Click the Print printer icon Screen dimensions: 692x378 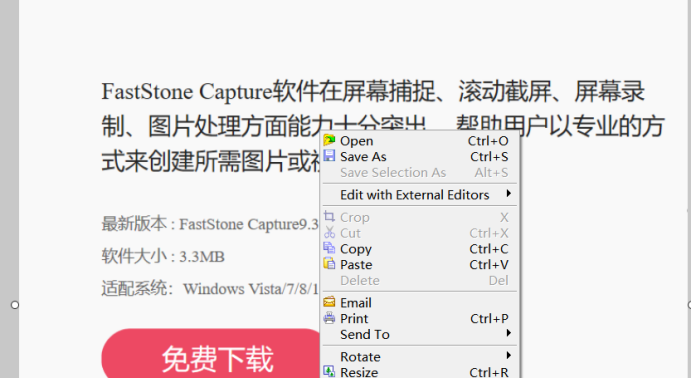pyautogui.click(x=329, y=318)
